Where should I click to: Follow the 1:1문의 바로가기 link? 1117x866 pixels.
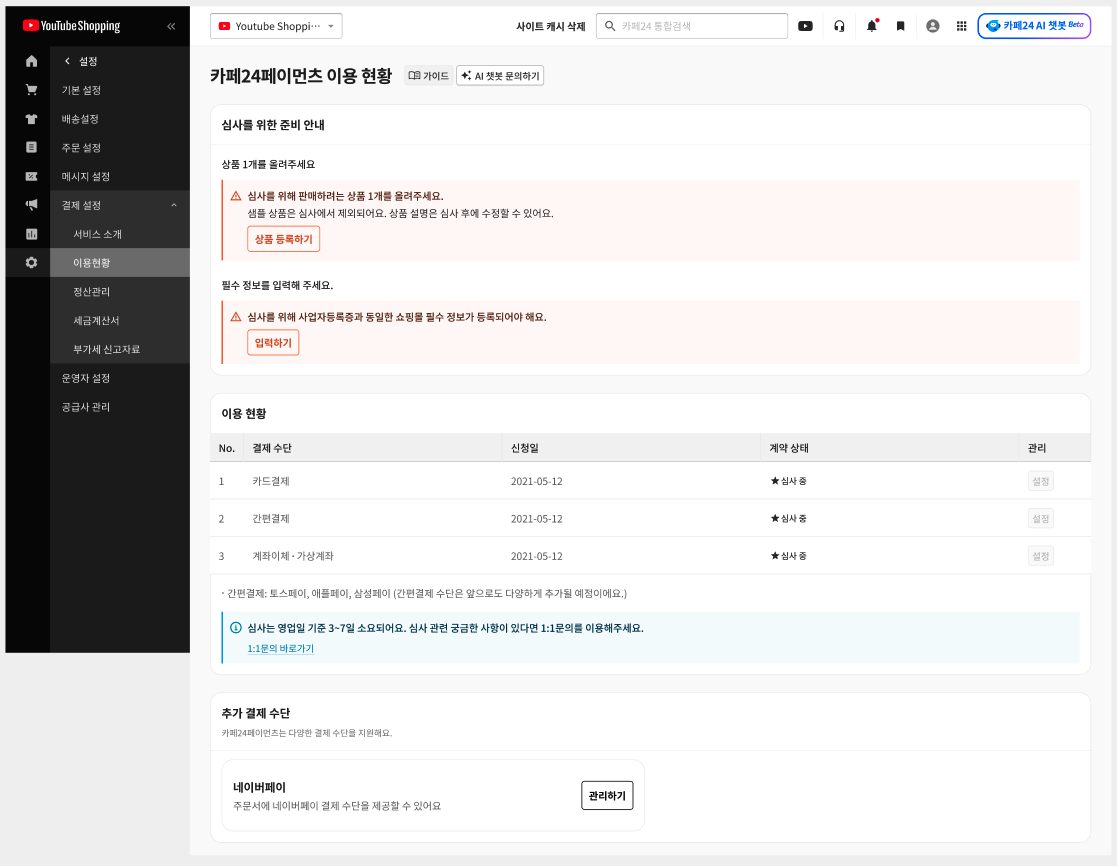pyautogui.click(x=281, y=649)
